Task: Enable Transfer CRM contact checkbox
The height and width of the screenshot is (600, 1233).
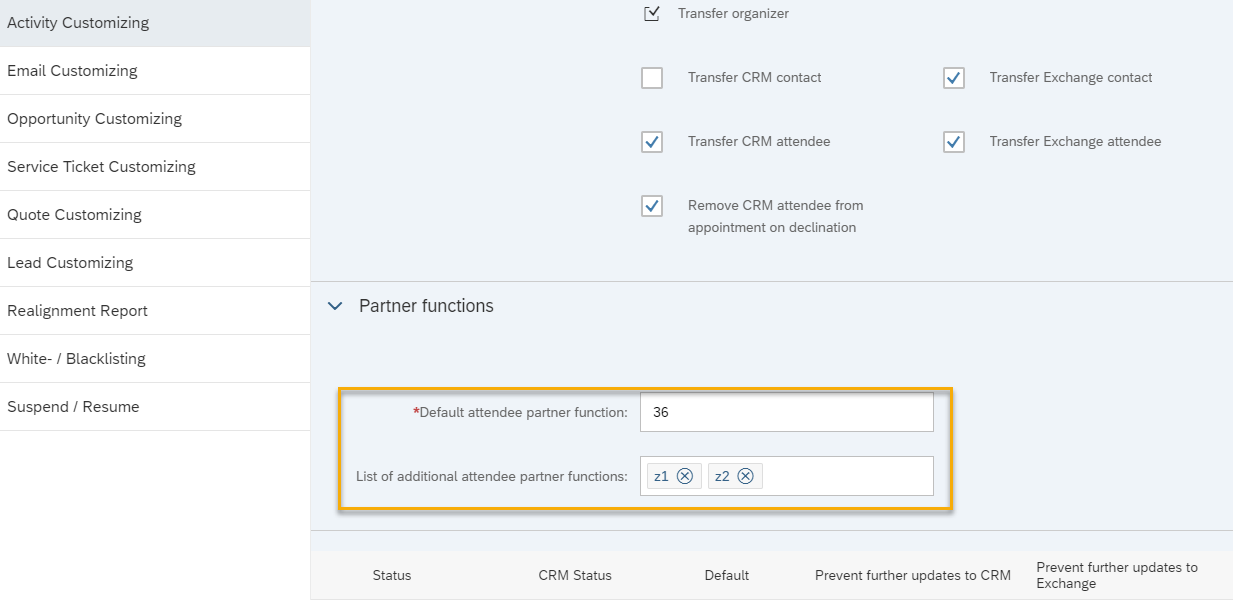Action: click(652, 78)
